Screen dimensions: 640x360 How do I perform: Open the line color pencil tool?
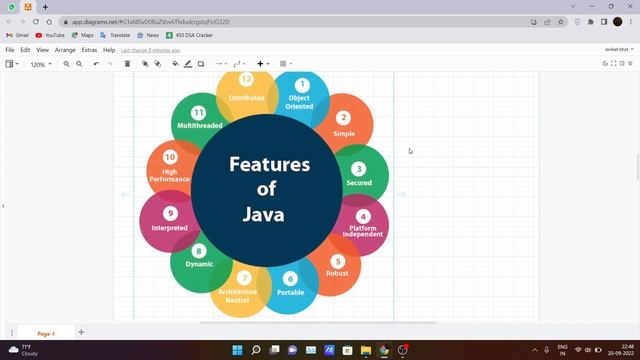188,64
